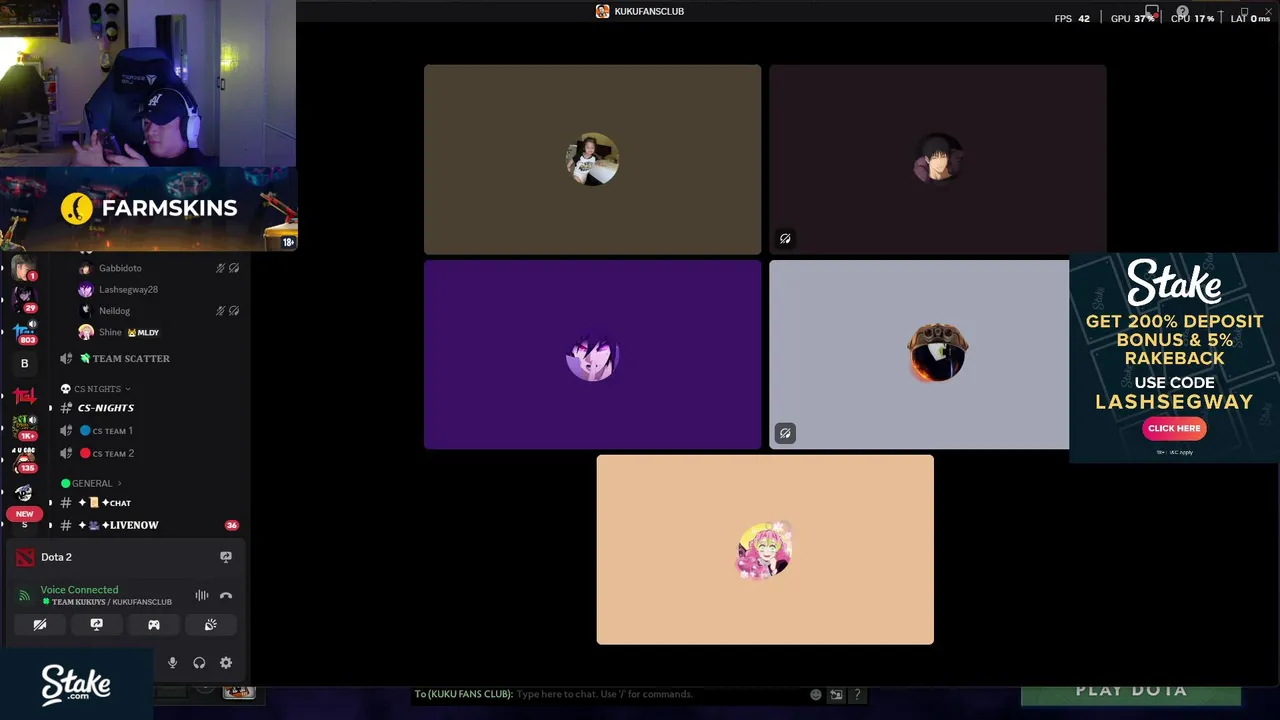Select the dark top-right participant tile
Viewport: 1280px width, 720px height.
click(x=938, y=160)
